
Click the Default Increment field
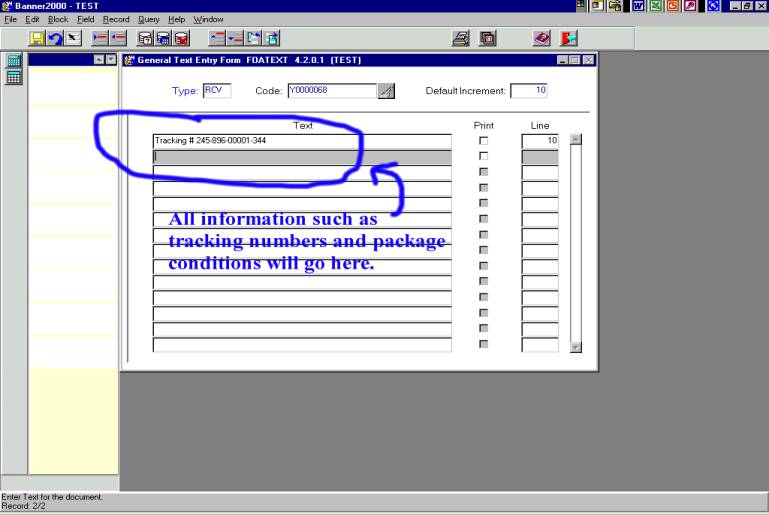tap(529, 91)
